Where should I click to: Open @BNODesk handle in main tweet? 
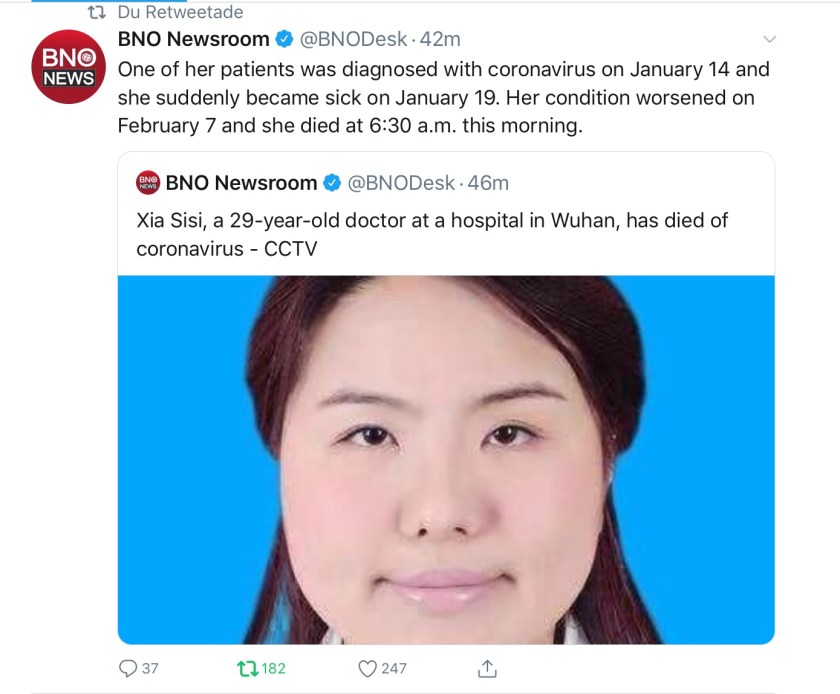[x=353, y=39]
